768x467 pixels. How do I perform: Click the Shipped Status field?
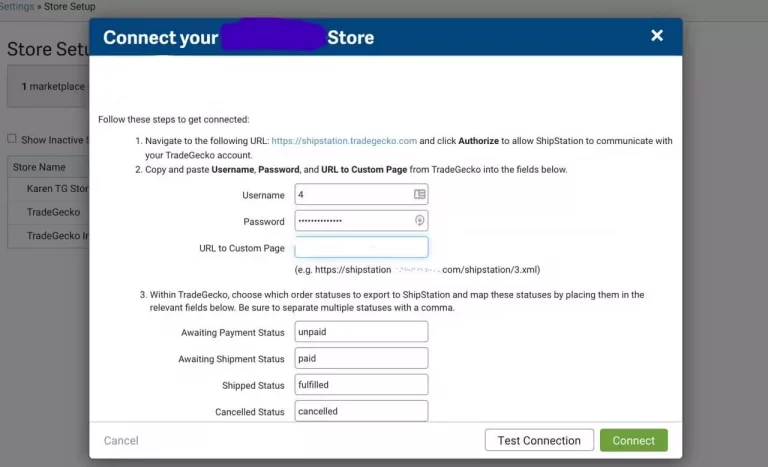(361, 385)
